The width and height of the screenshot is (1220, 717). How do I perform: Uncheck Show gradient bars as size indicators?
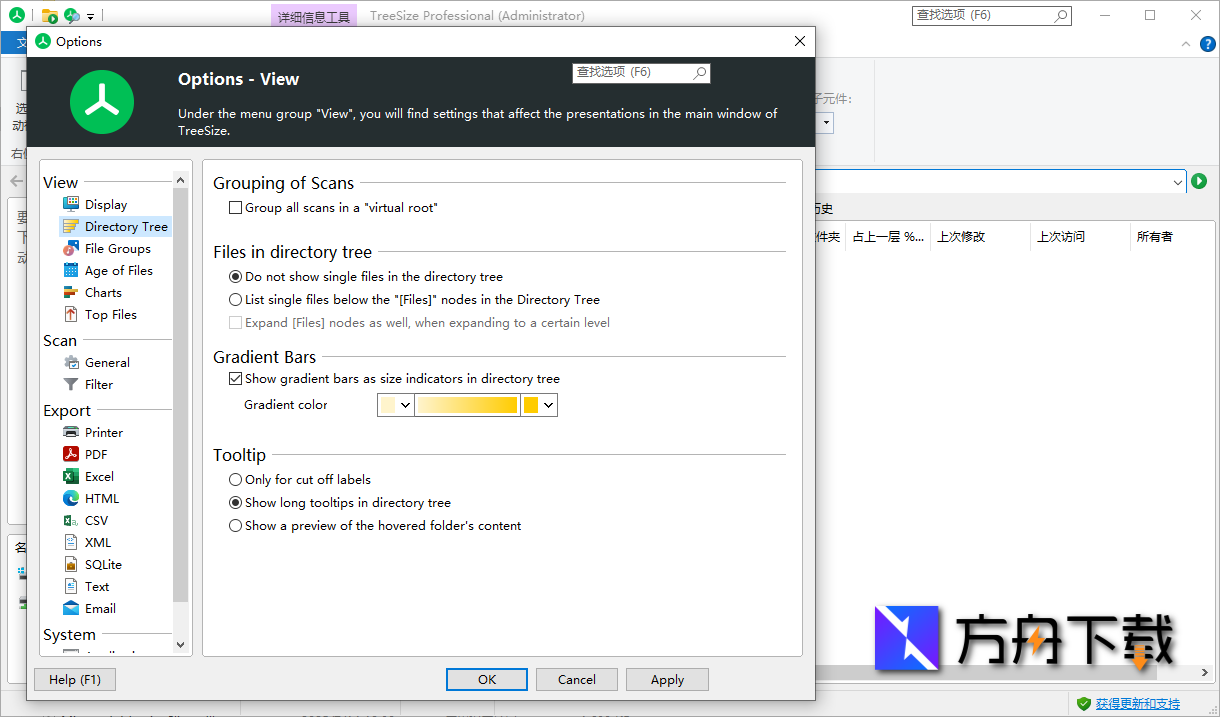pos(236,379)
